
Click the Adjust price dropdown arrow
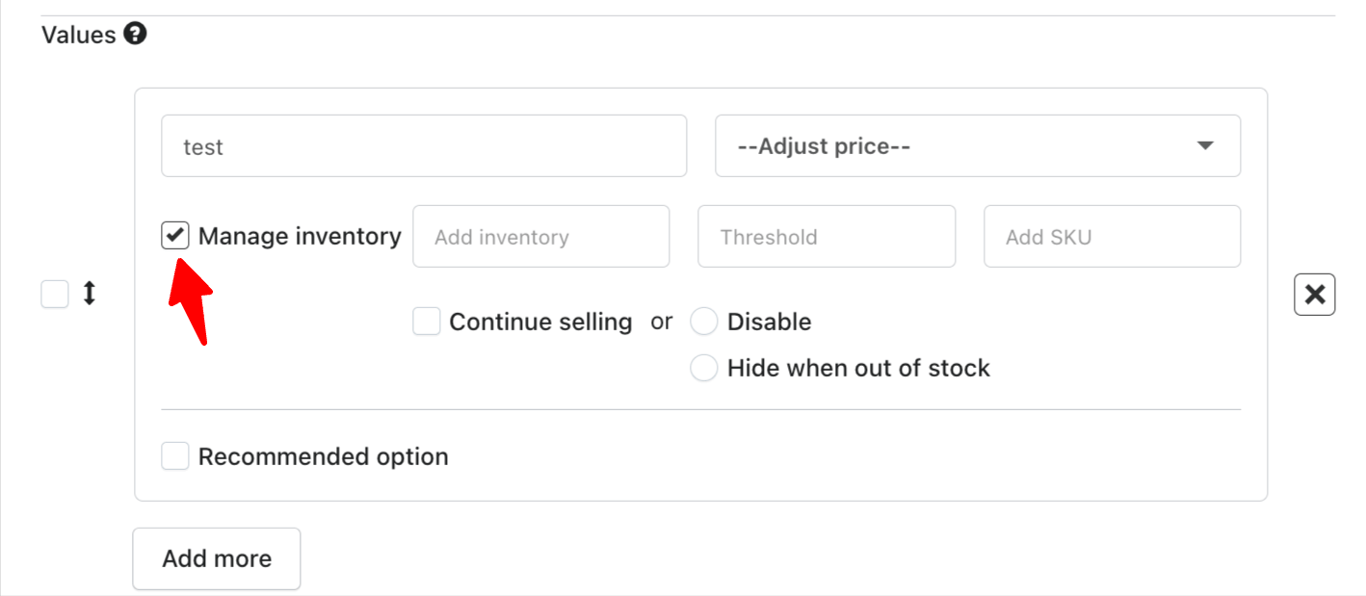pyautogui.click(x=1205, y=146)
